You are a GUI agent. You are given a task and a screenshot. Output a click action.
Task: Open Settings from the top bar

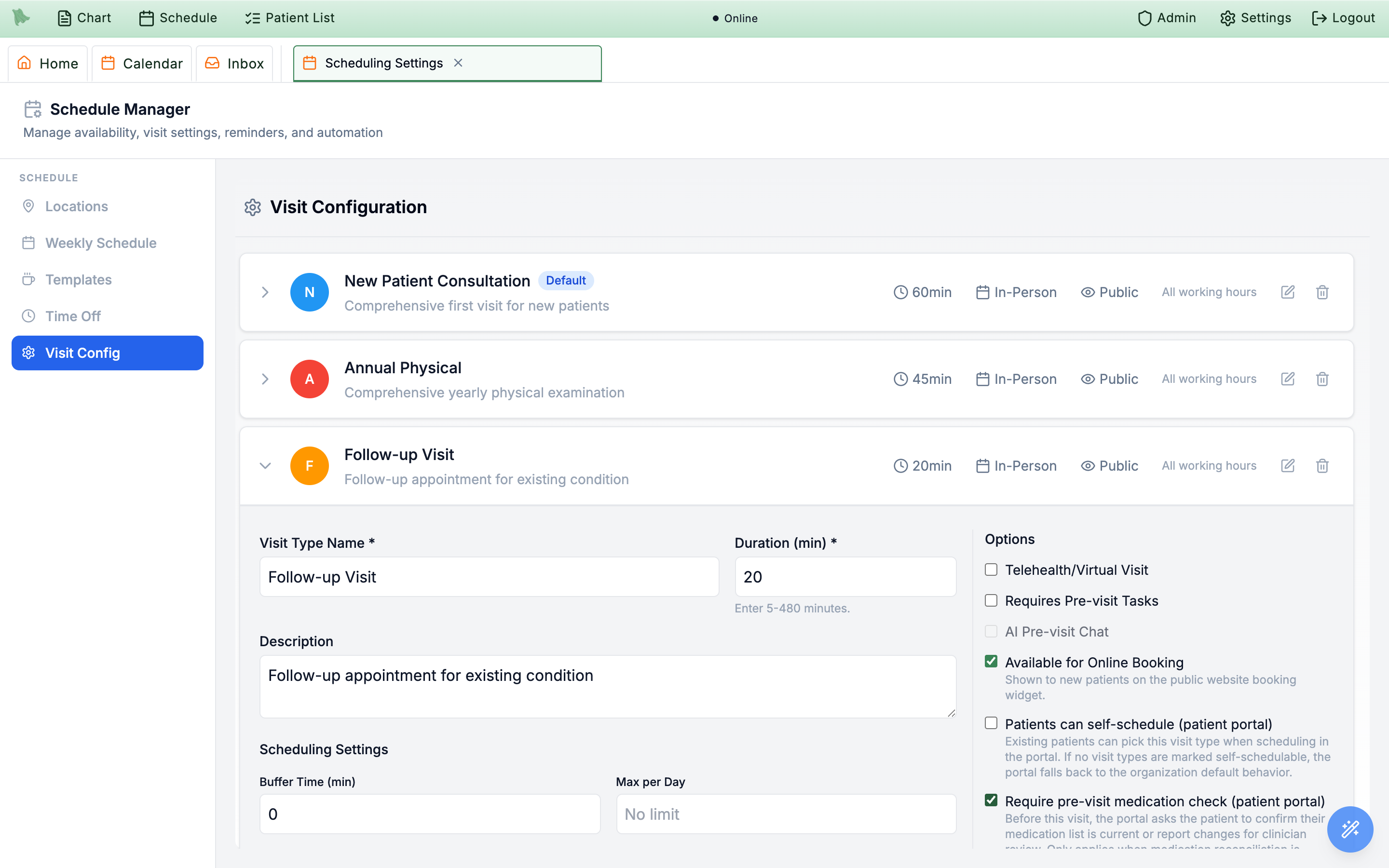point(1255,18)
